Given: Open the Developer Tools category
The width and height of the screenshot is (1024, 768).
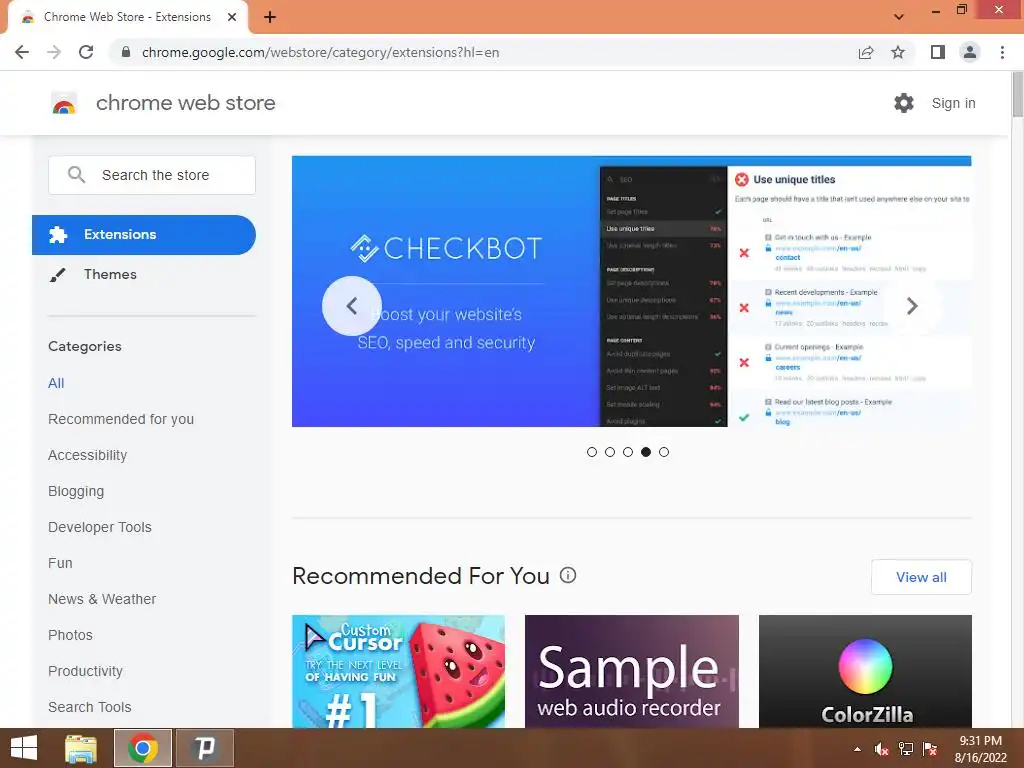Looking at the screenshot, I should click(100, 527).
